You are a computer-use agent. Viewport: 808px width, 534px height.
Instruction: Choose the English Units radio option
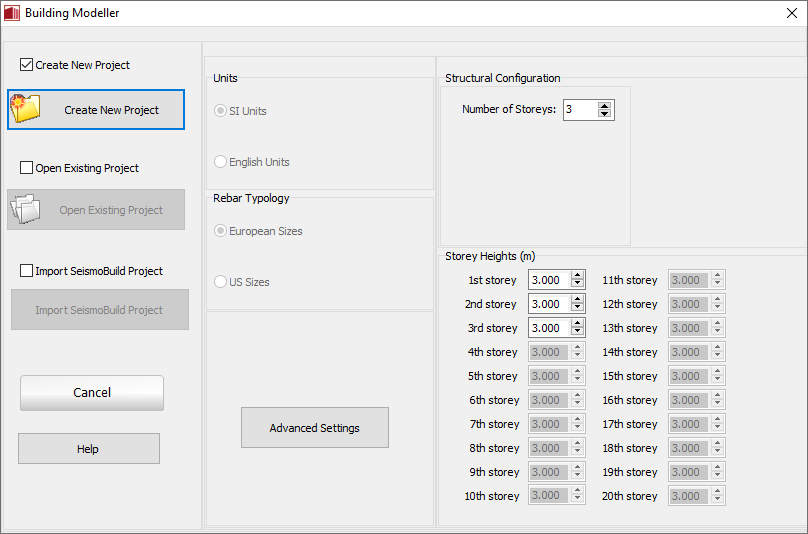point(221,162)
